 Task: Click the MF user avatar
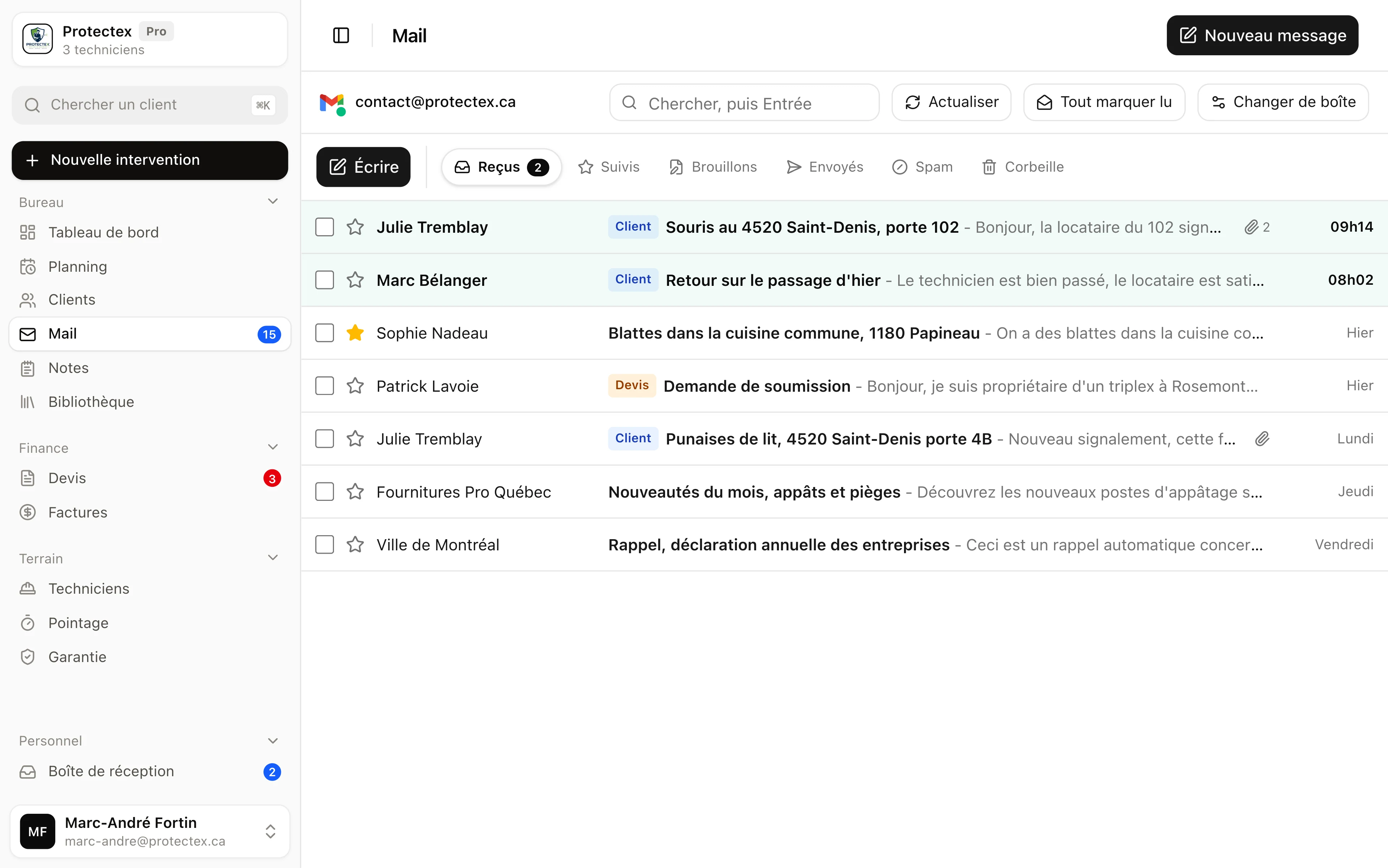tap(38, 831)
